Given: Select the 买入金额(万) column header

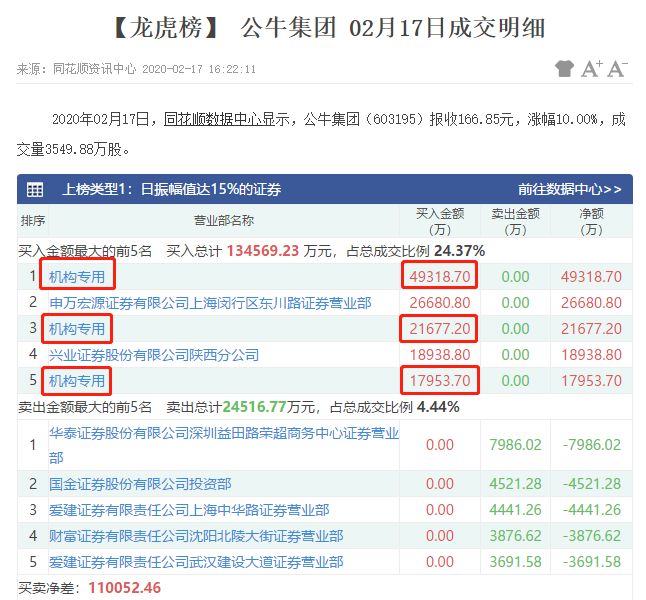Looking at the screenshot, I should (x=440, y=221).
